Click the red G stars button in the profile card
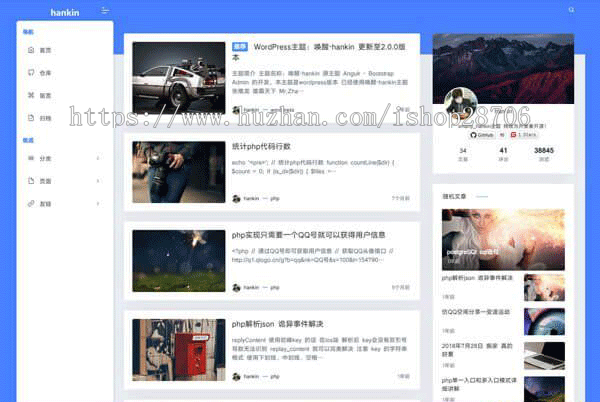Image resolution: width=600 pixels, height=402 pixels. point(524,135)
